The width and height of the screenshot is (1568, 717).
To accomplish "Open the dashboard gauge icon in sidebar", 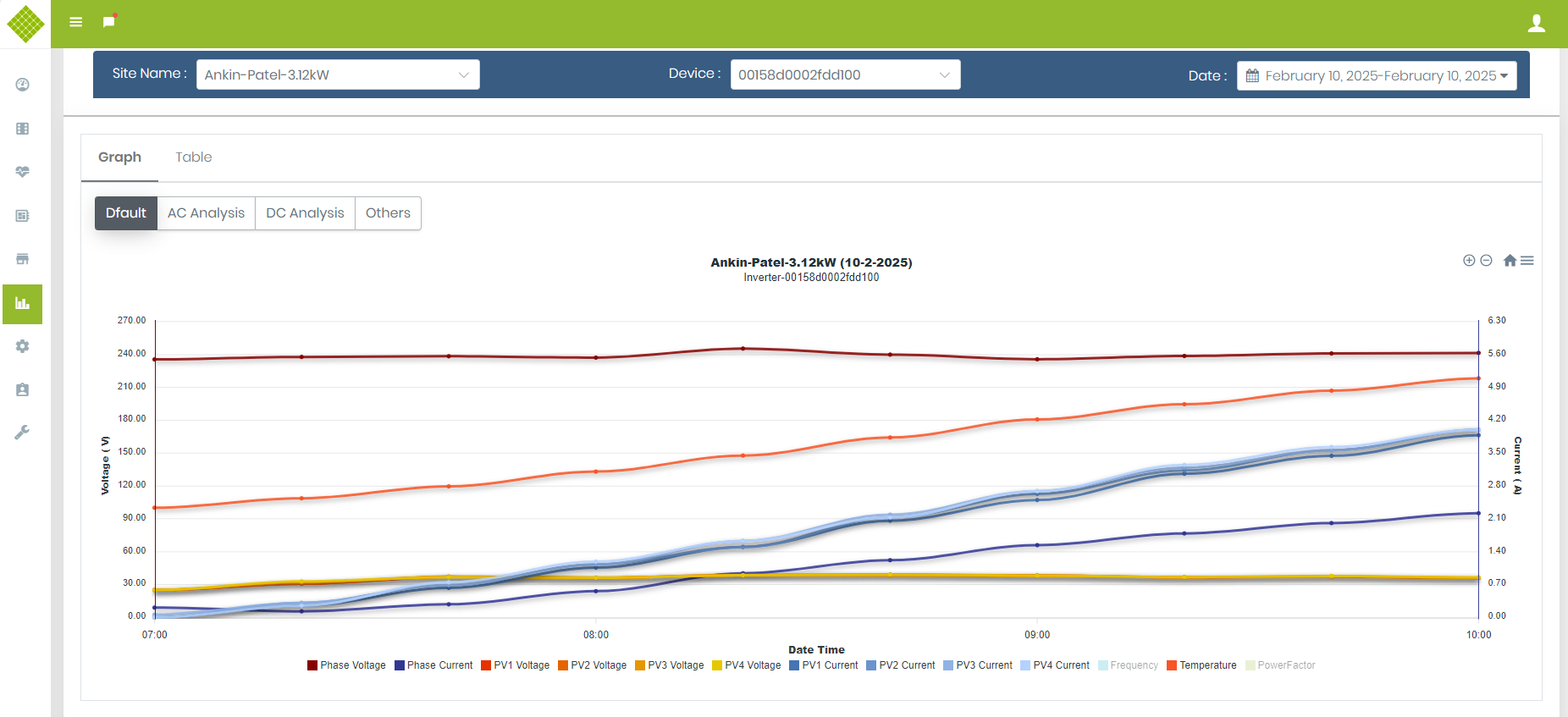I will pyautogui.click(x=23, y=85).
